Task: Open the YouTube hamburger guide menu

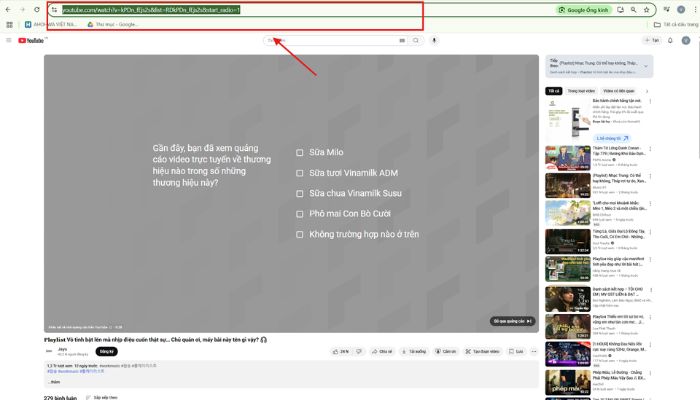Action: tap(8, 40)
